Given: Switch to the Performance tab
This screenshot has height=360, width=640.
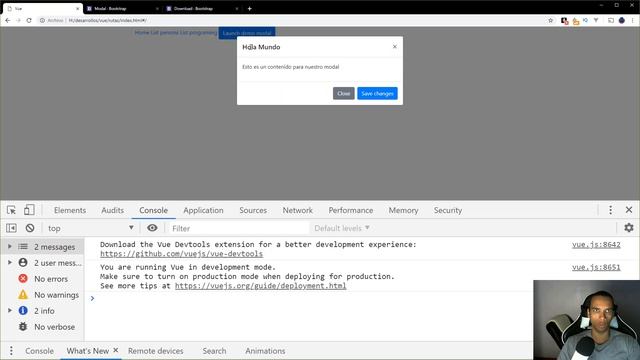Looking at the screenshot, I should [x=351, y=210].
